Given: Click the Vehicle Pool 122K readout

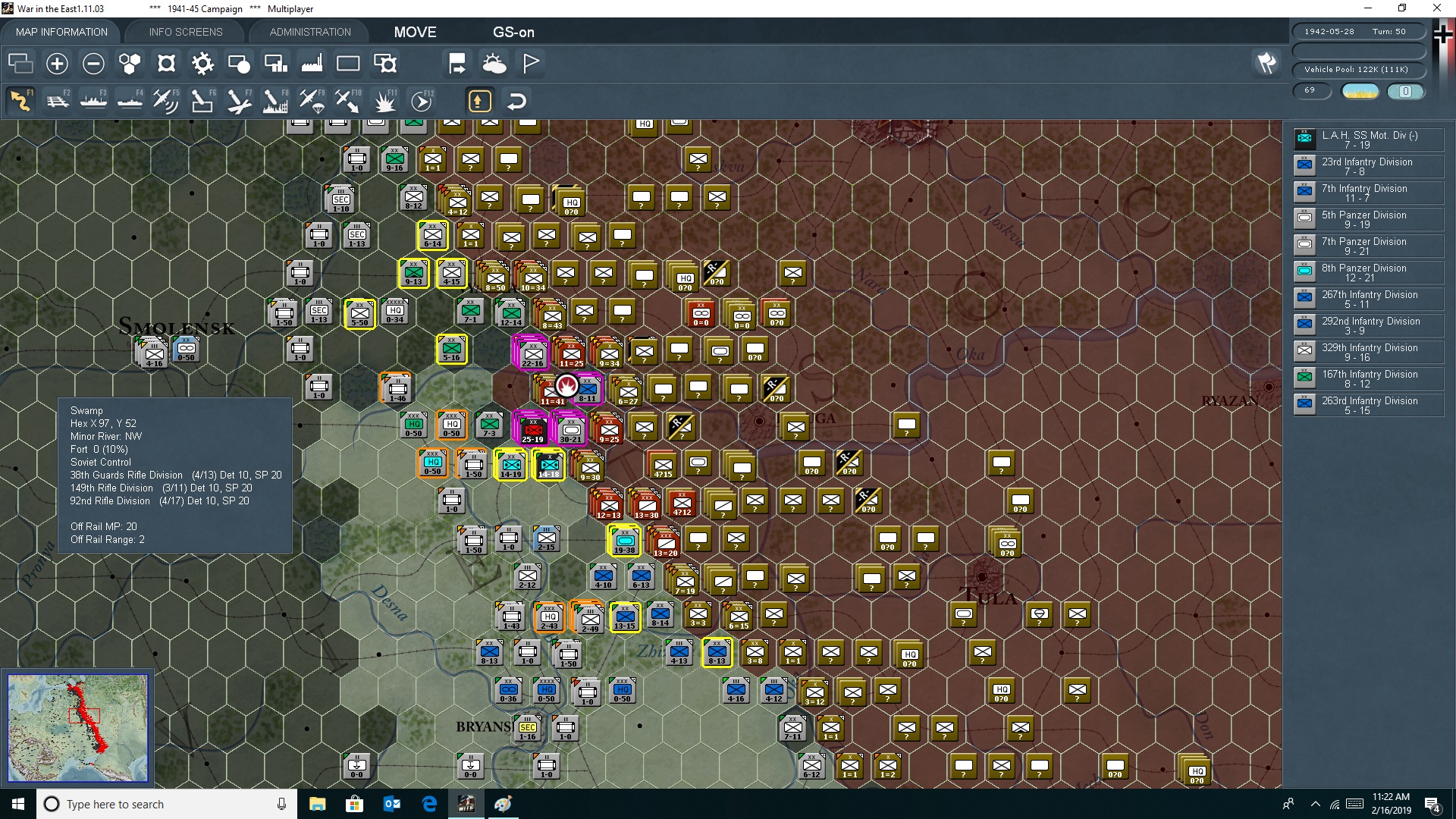Looking at the screenshot, I should tap(1357, 70).
